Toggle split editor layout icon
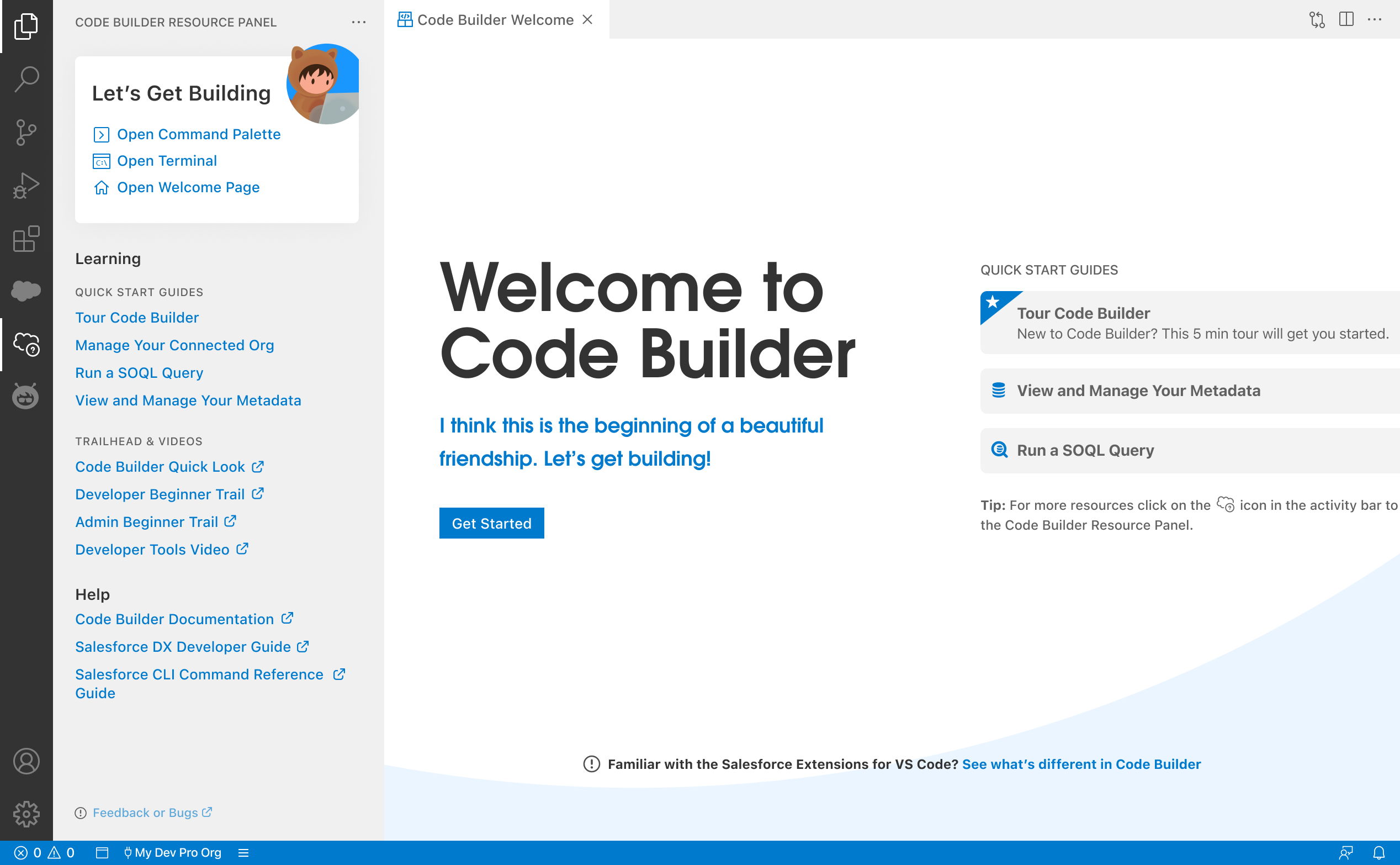This screenshot has height=865, width=1400. point(1346,19)
